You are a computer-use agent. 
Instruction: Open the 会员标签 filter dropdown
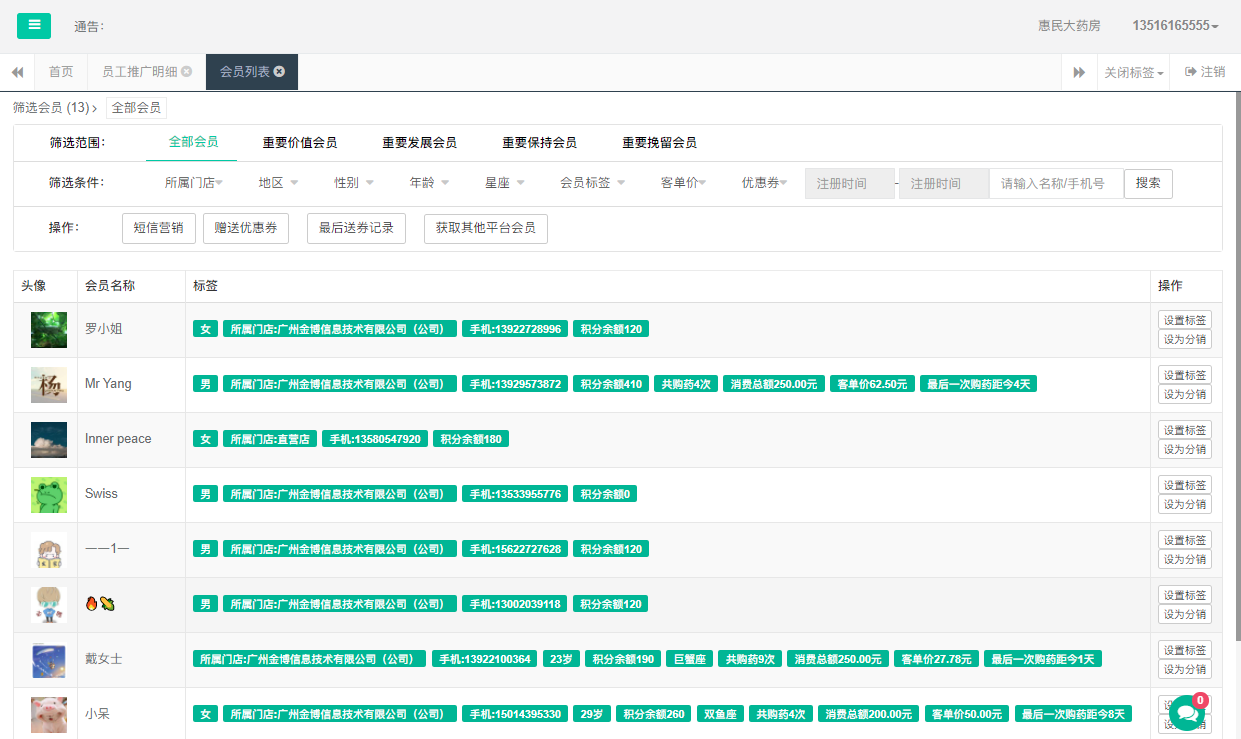click(x=592, y=183)
